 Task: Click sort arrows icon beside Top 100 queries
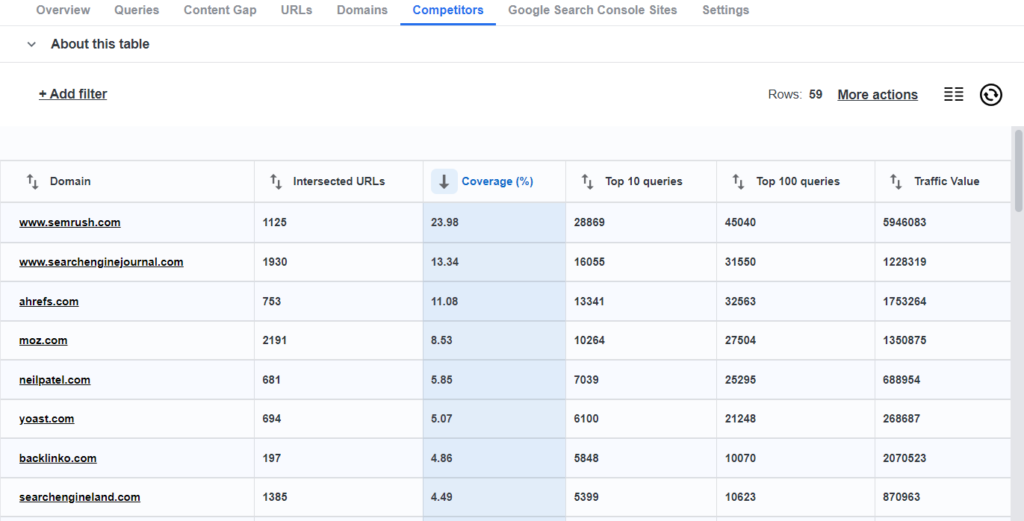coord(738,182)
